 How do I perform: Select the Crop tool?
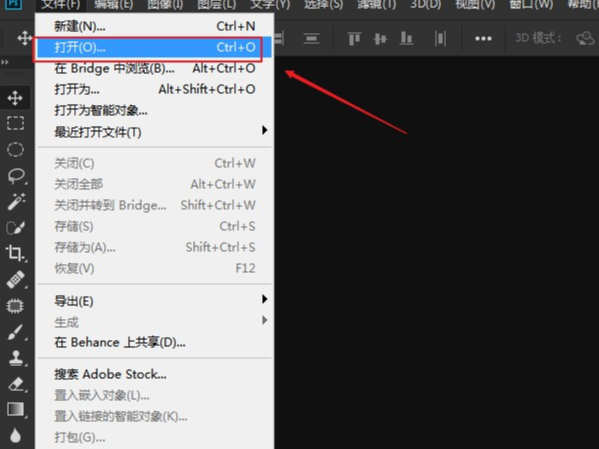click(x=15, y=253)
